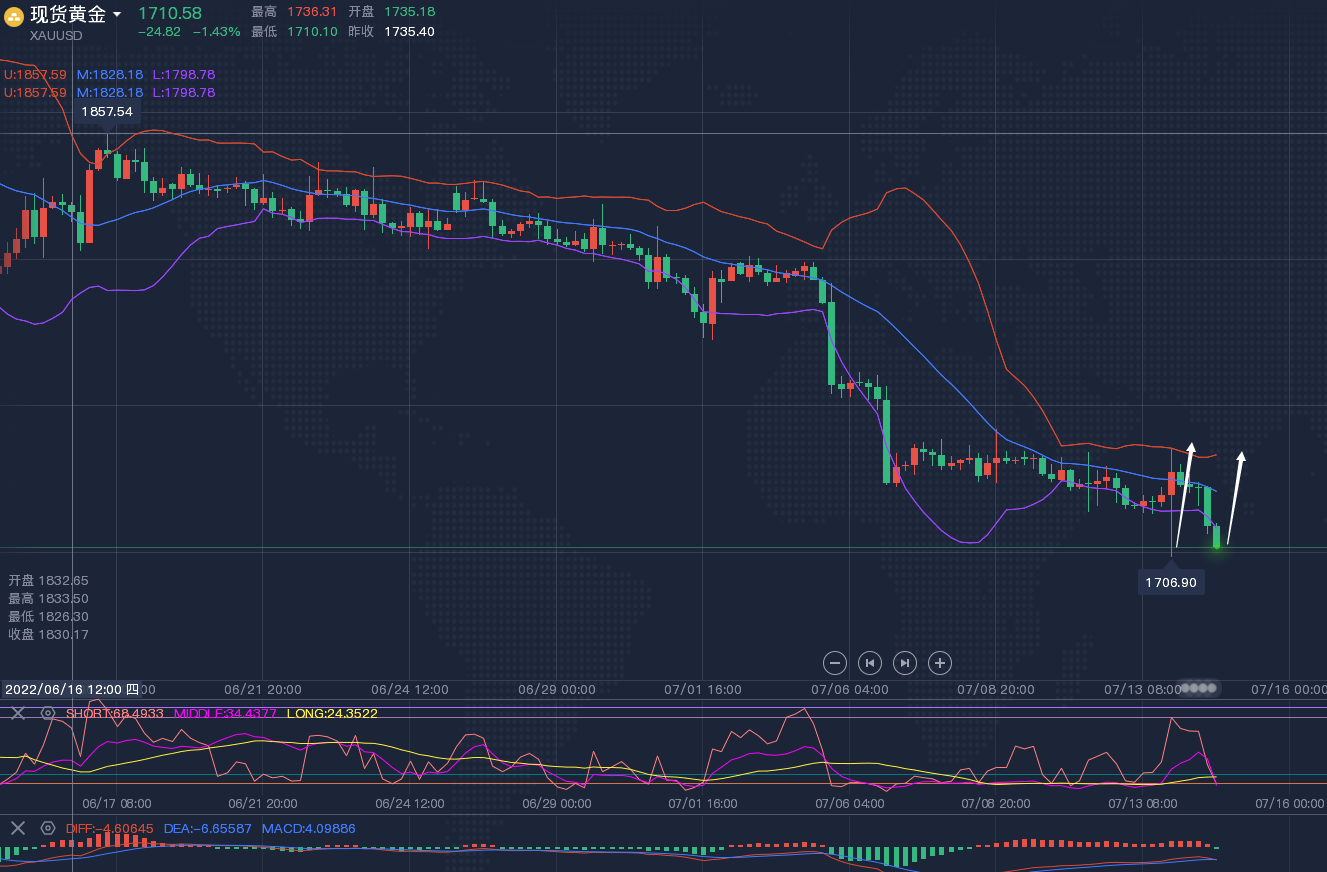Open settings for the SHORT/MIDDLE/LONG indicator
The height and width of the screenshot is (872, 1327).
[x=47, y=713]
